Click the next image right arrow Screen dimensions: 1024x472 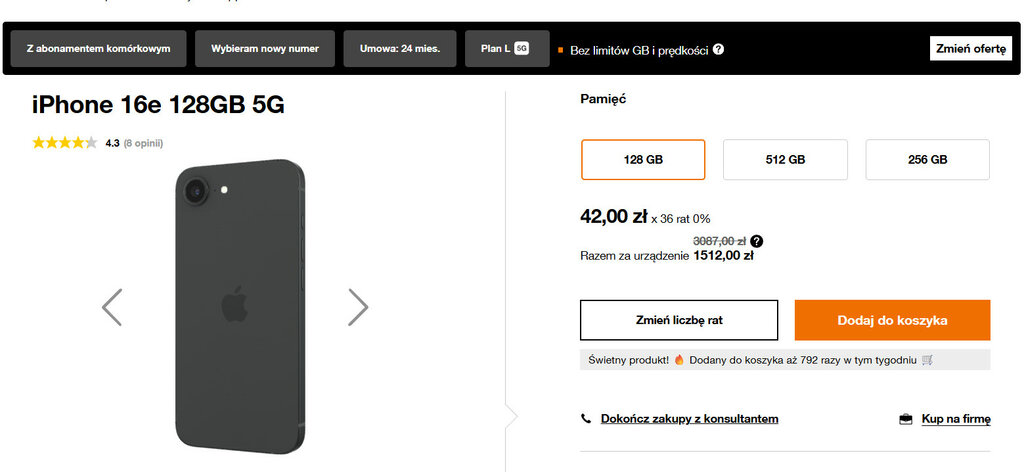click(x=358, y=307)
